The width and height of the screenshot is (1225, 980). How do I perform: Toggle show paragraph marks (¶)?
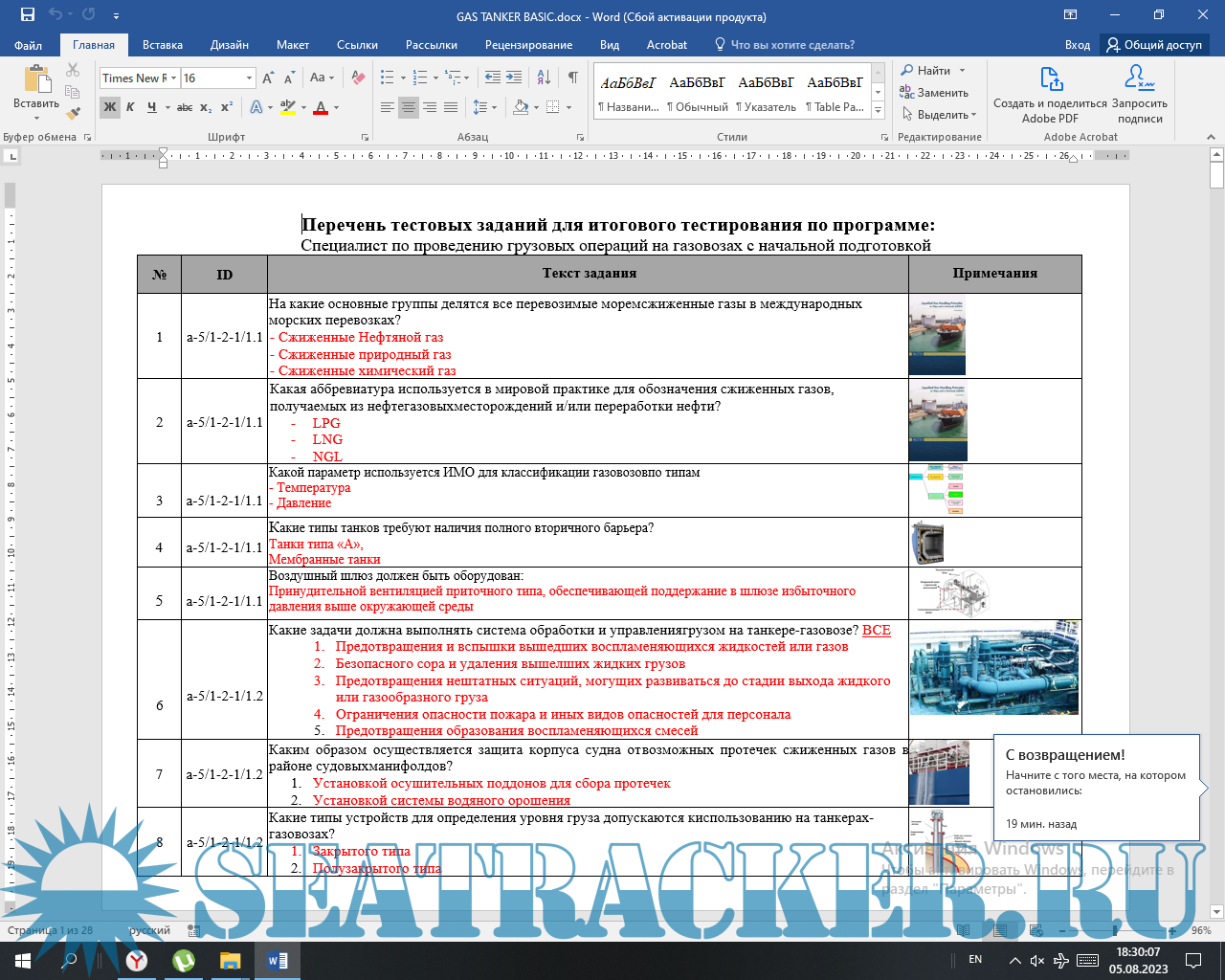(x=572, y=78)
